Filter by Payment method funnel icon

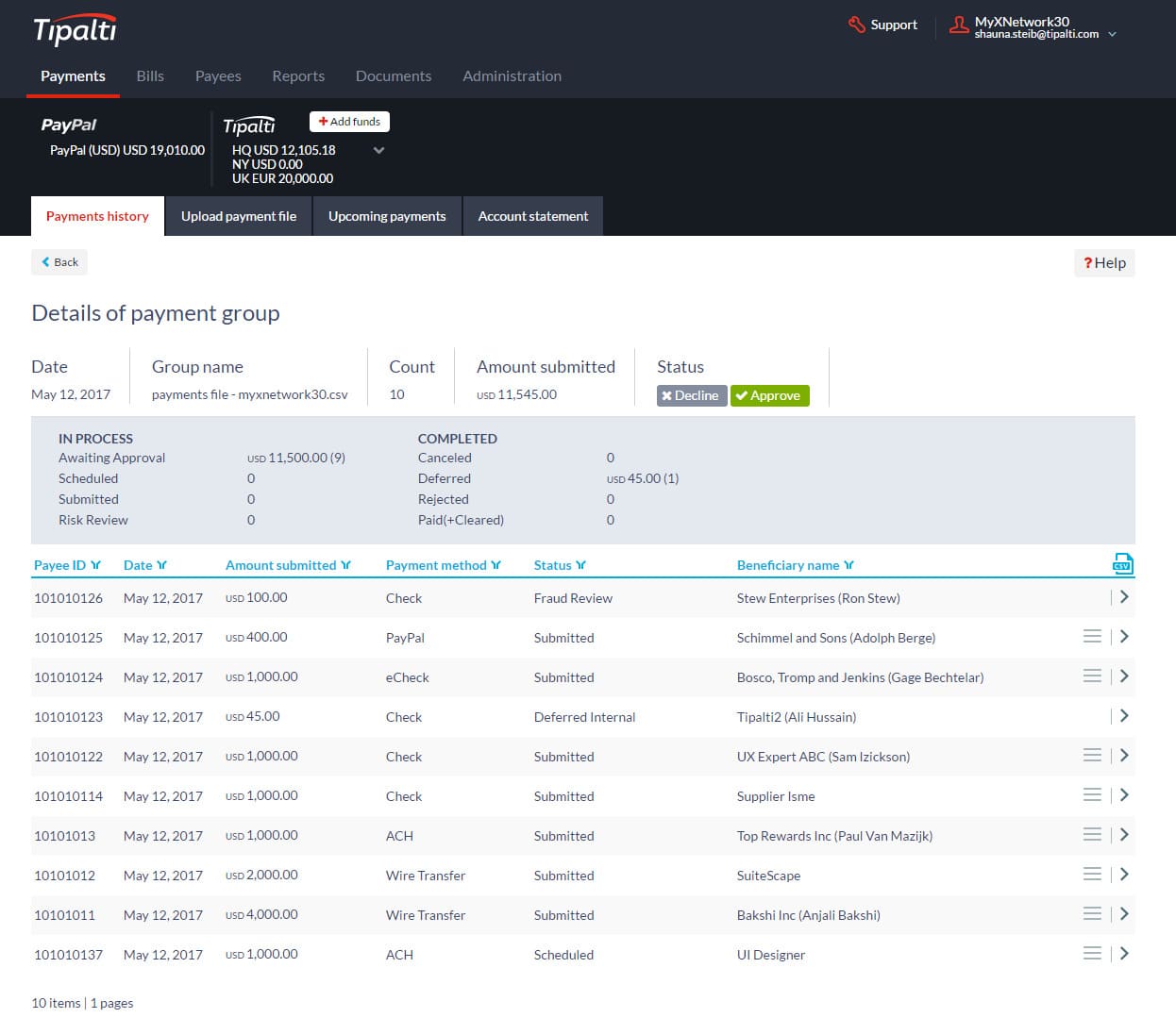pos(496,565)
